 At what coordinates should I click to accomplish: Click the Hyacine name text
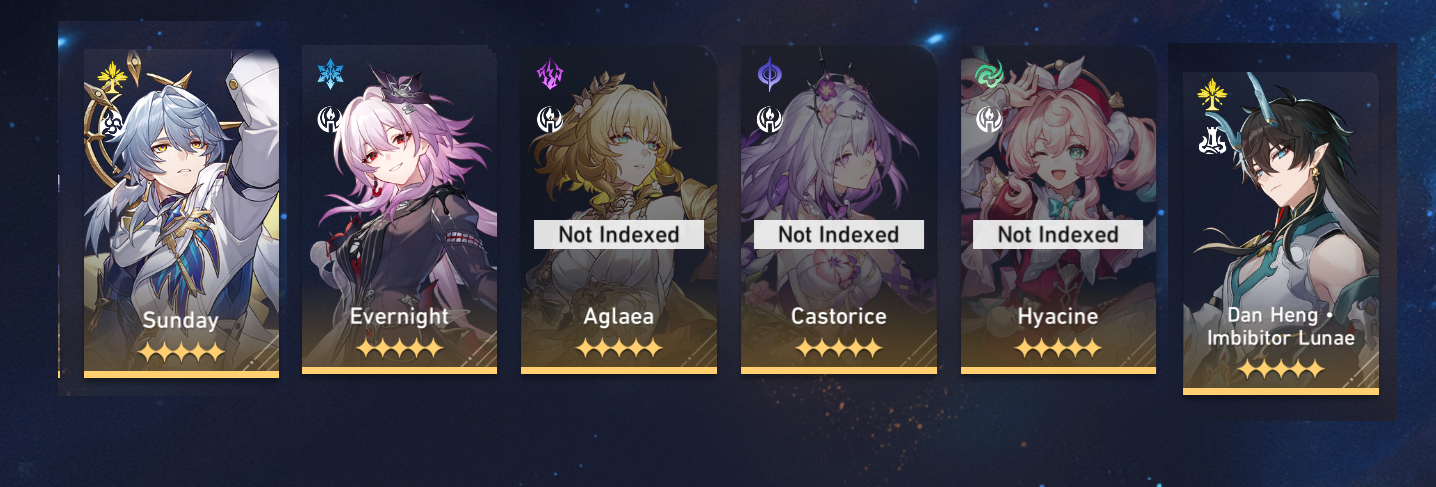click(x=1058, y=317)
